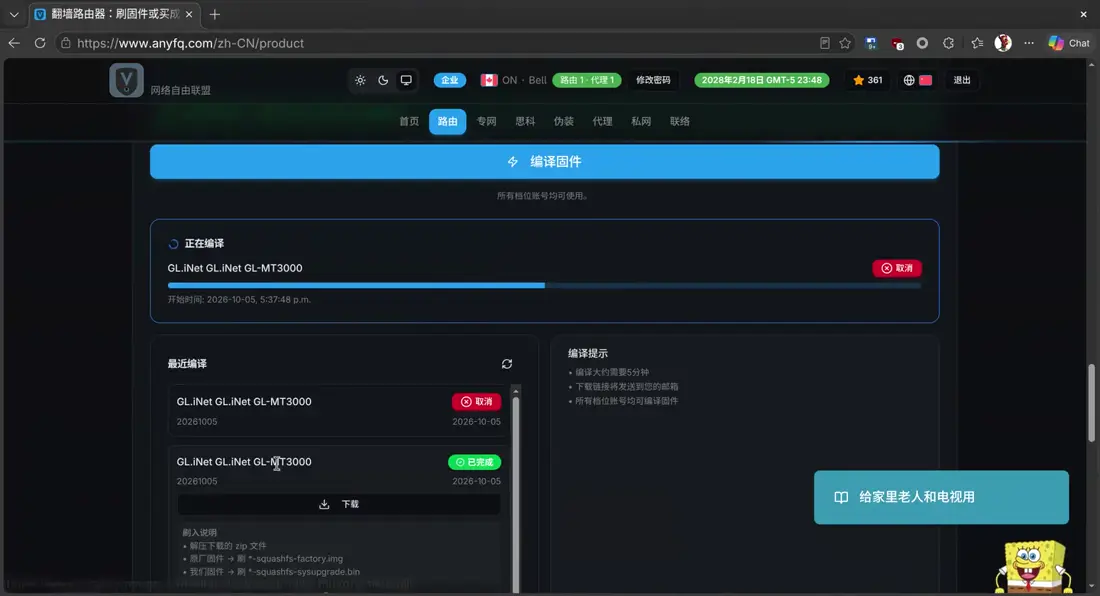Refresh the recent compilations list
The image size is (1100, 596).
pos(507,364)
